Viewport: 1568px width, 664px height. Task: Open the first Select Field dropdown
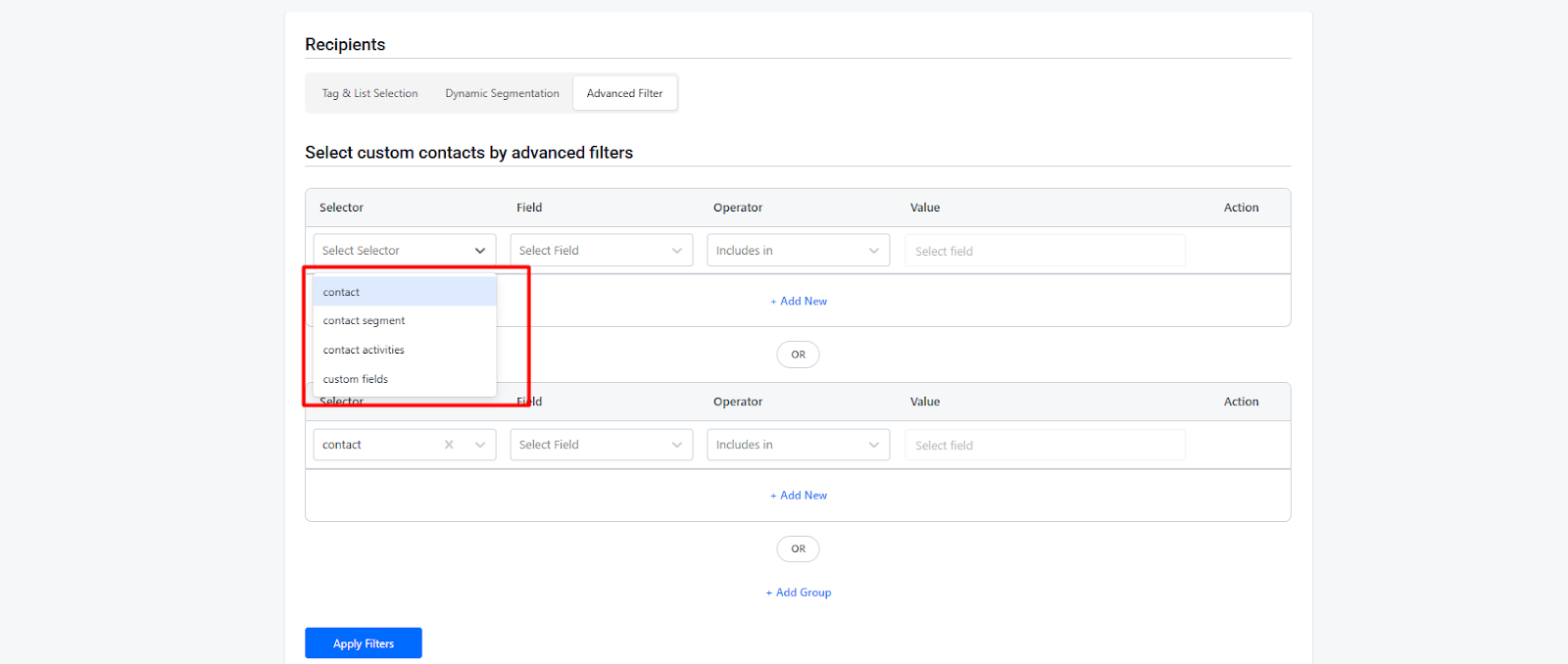(601, 251)
